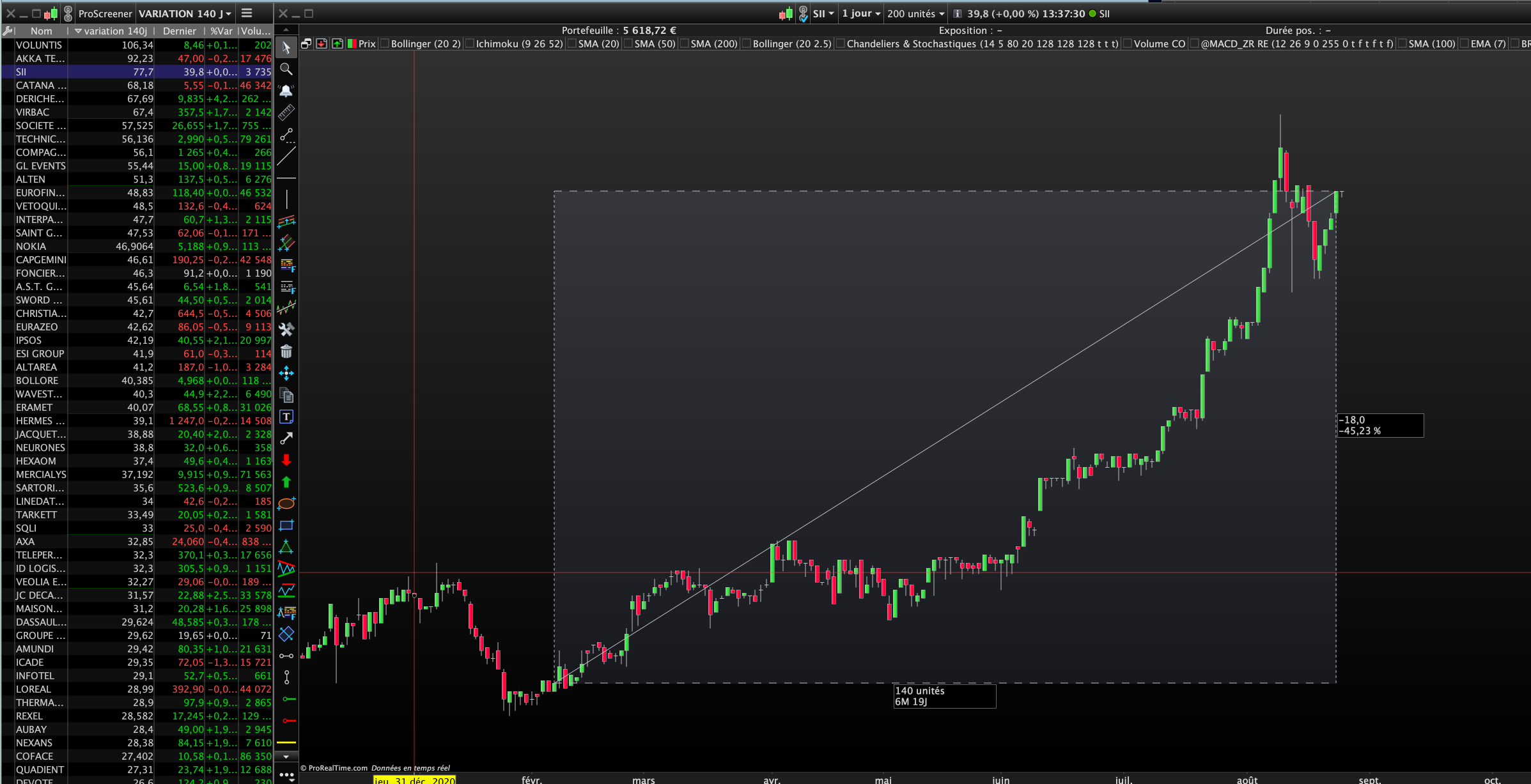Screen dimensions: 1531x784
Task: Select CAPGEMINI in the screener list
Action: click(x=41, y=259)
